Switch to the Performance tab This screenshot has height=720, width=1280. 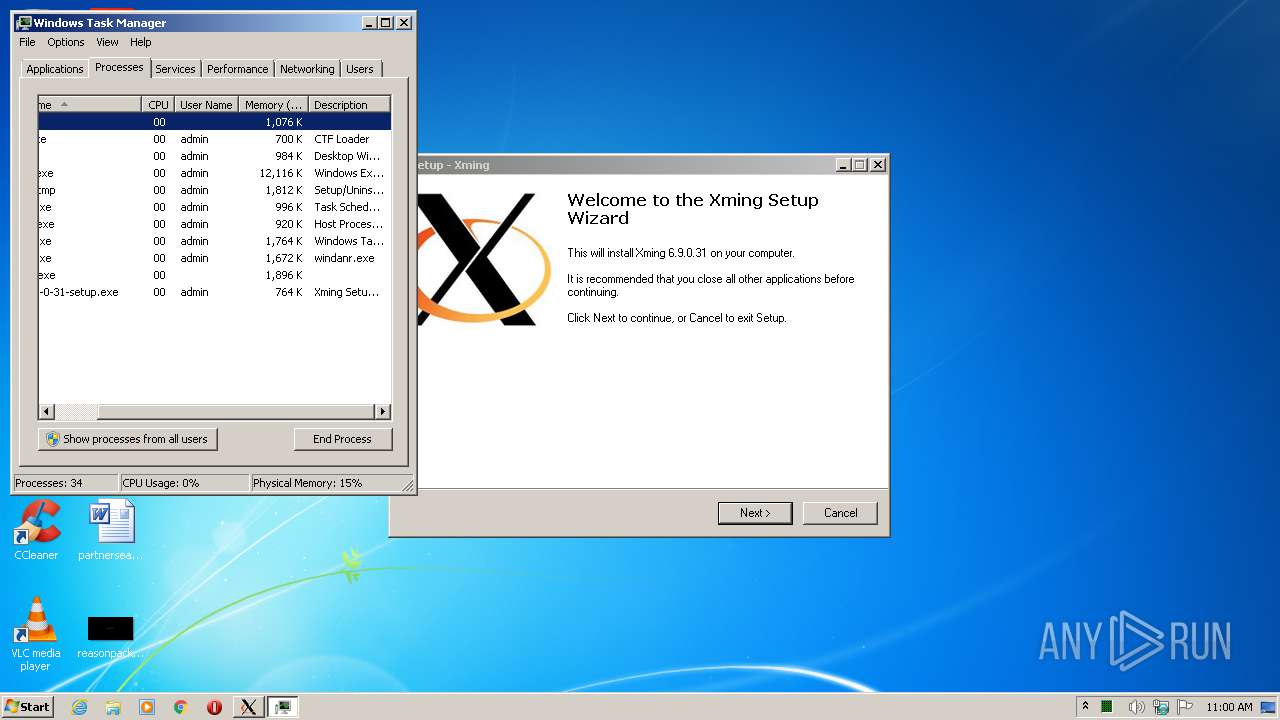point(237,69)
